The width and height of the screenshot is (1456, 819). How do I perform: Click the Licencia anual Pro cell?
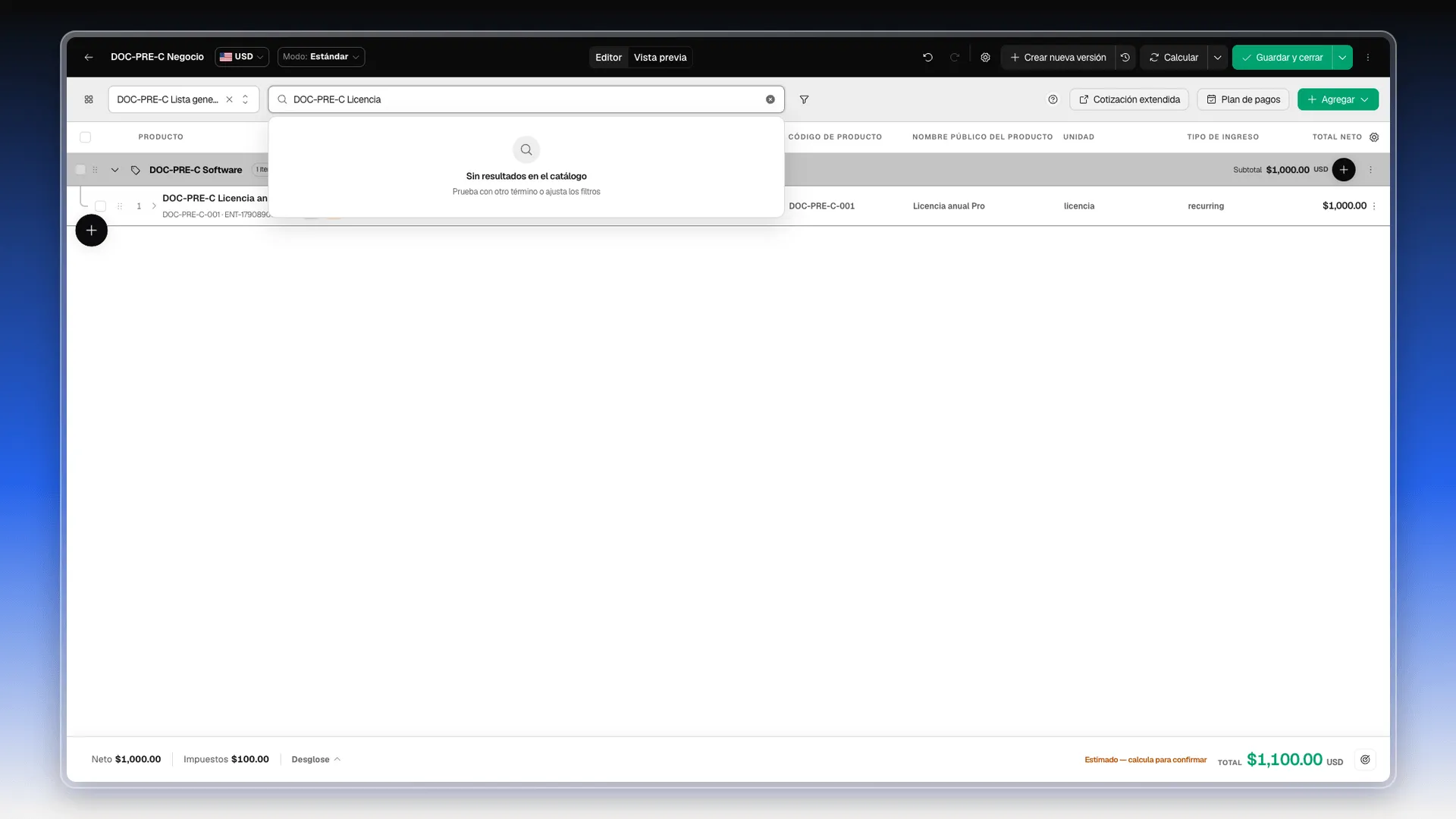(x=949, y=206)
